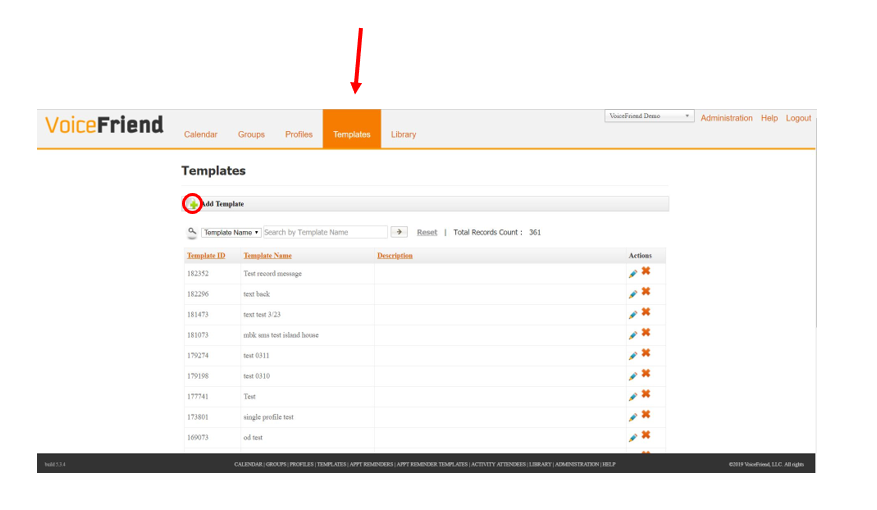
Task: Click footer APPT REMINDERS link
Action: pos(371,464)
